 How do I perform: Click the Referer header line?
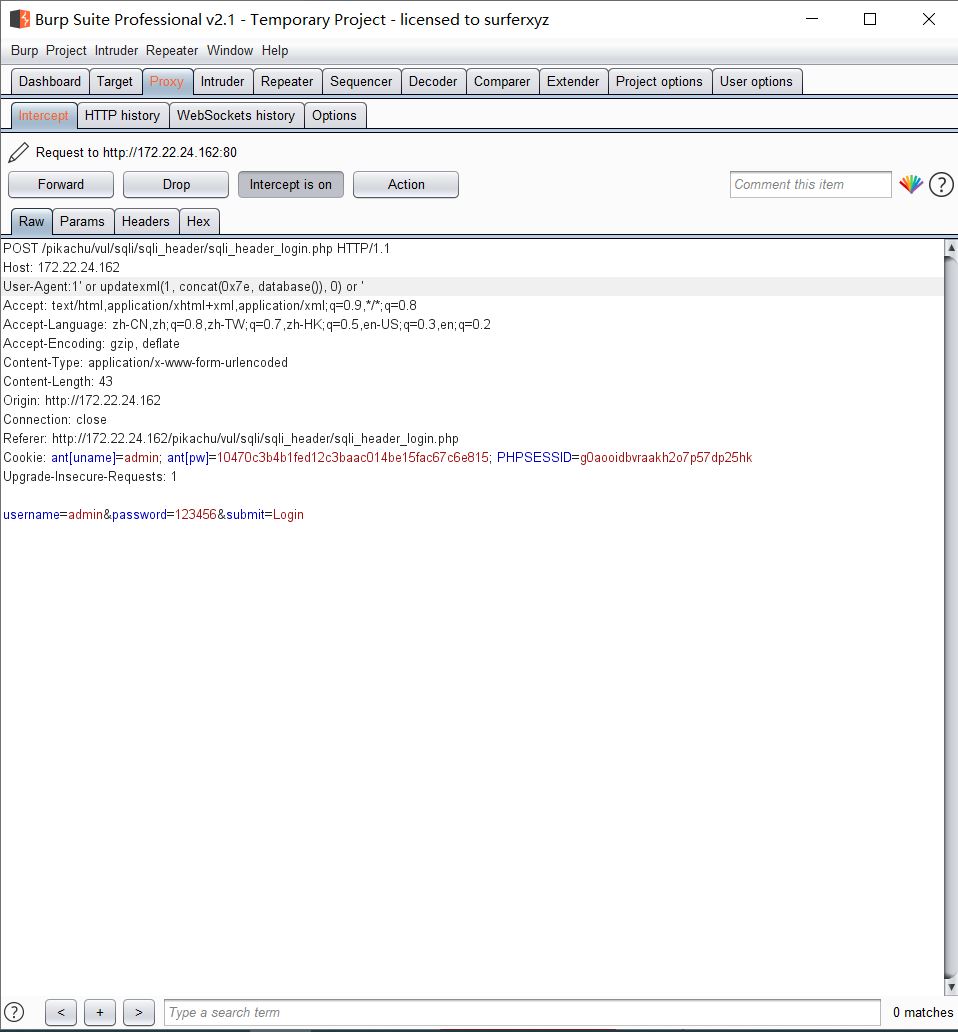point(231,439)
